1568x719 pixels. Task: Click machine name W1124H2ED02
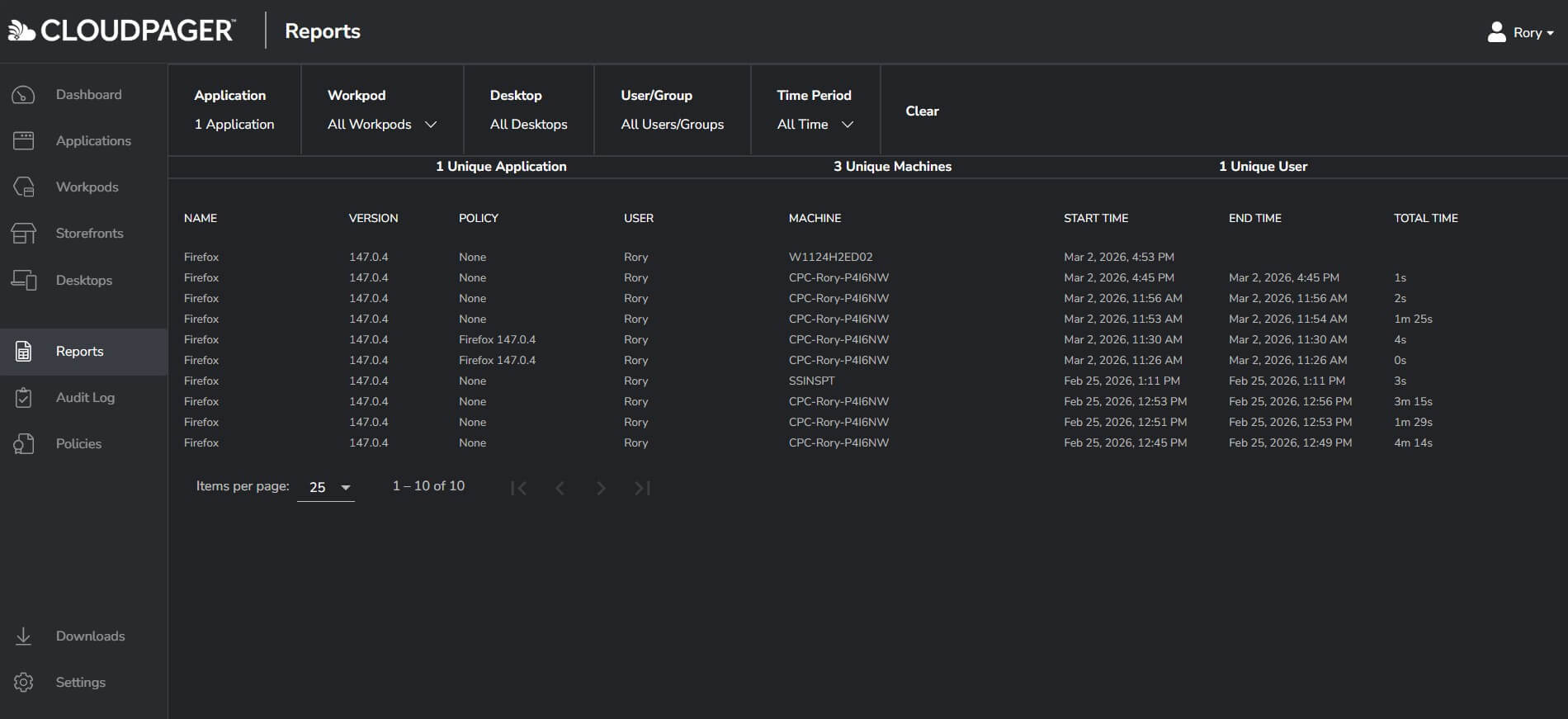(830, 258)
